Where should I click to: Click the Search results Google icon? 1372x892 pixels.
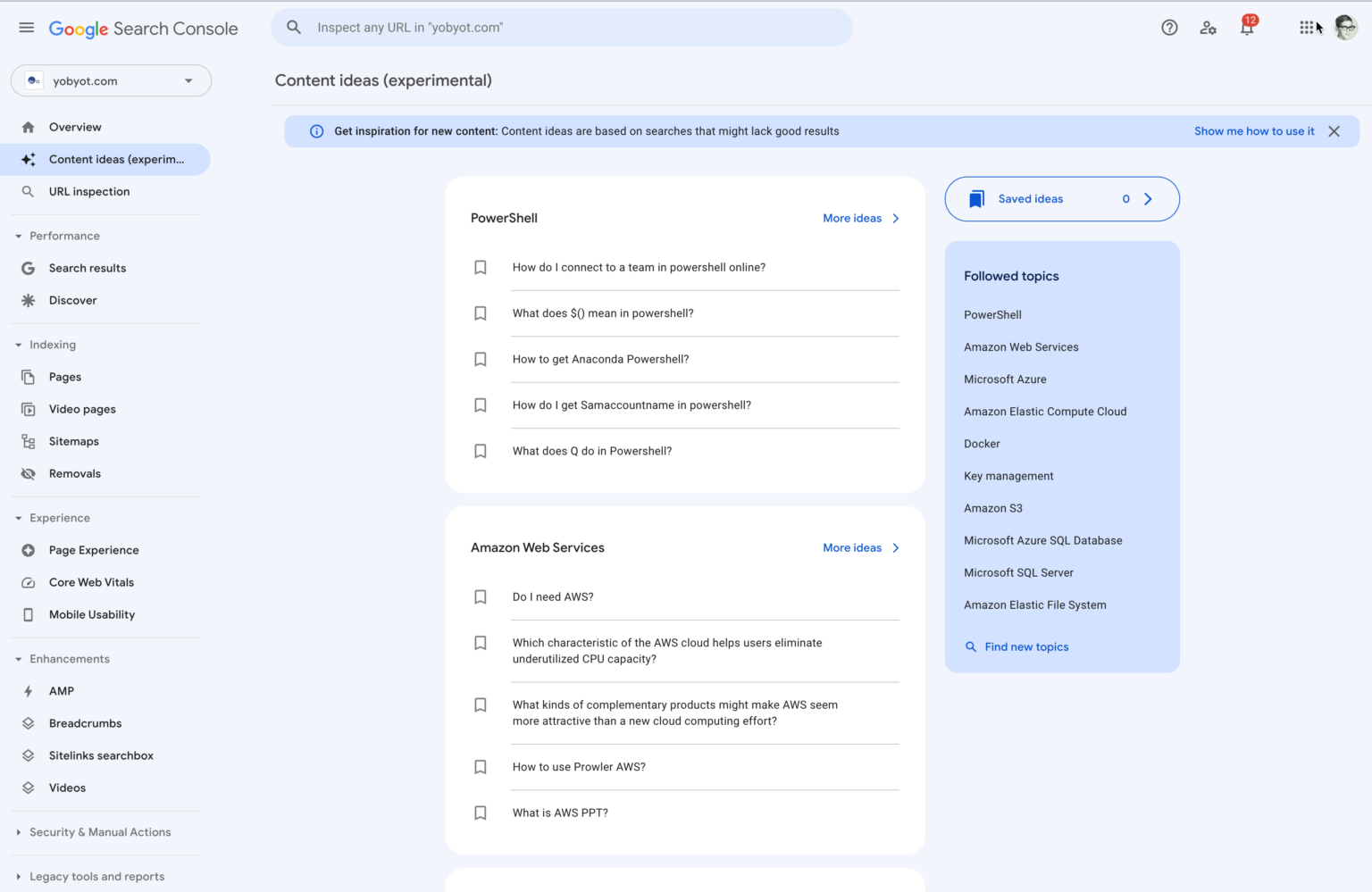[x=29, y=268]
